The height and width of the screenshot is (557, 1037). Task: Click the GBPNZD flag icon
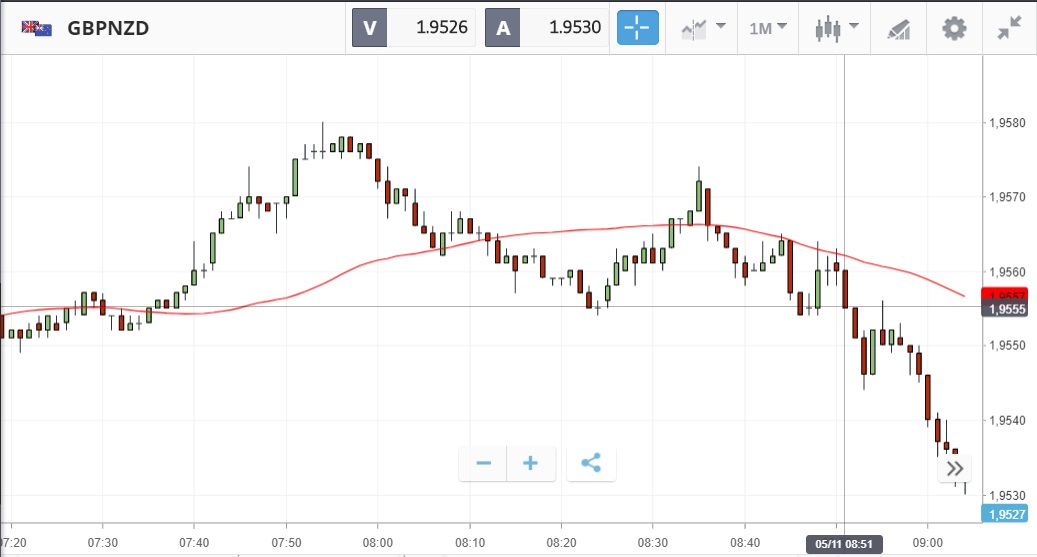tap(37, 28)
